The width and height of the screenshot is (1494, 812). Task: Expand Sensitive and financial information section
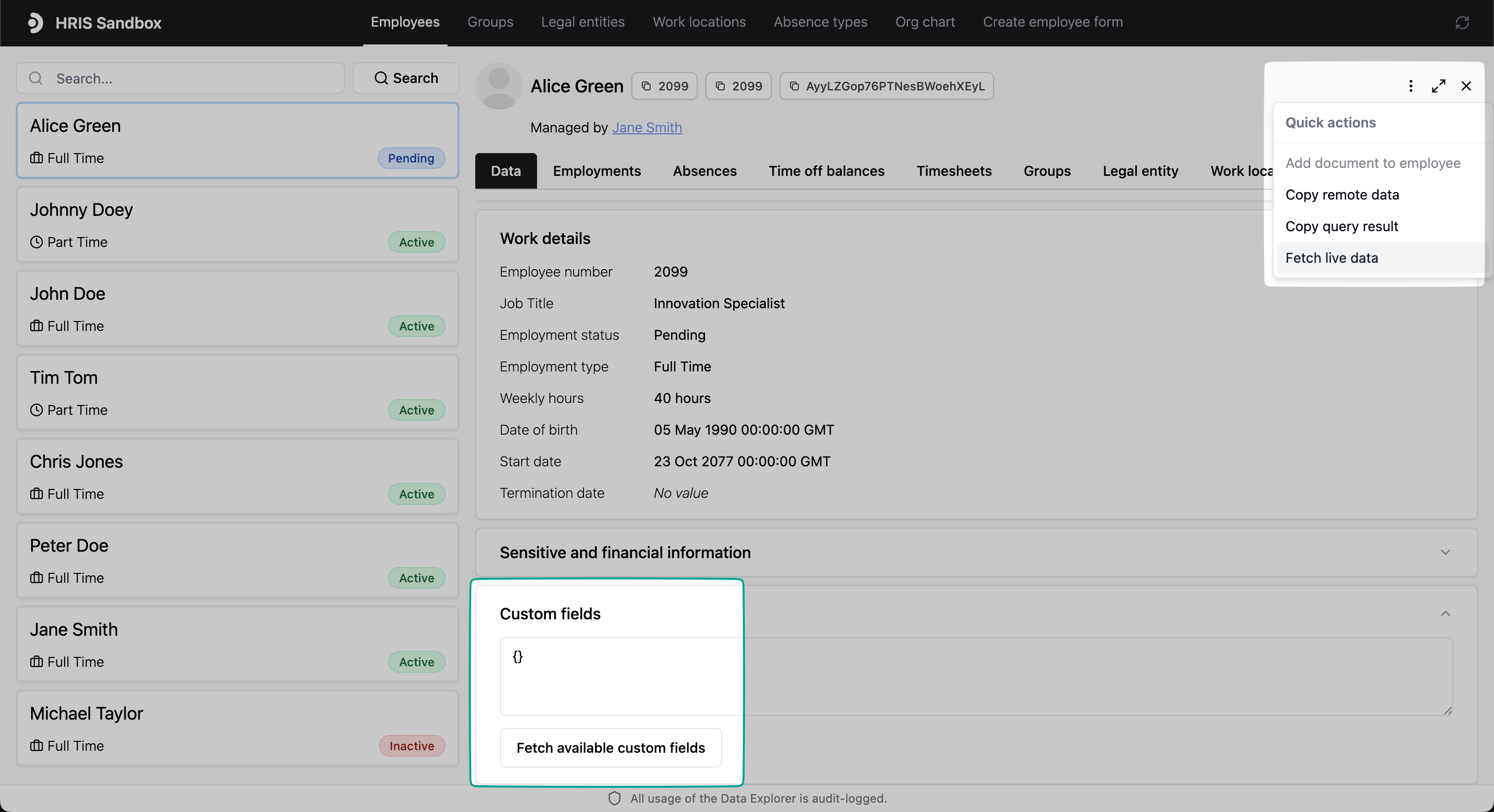1445,552
